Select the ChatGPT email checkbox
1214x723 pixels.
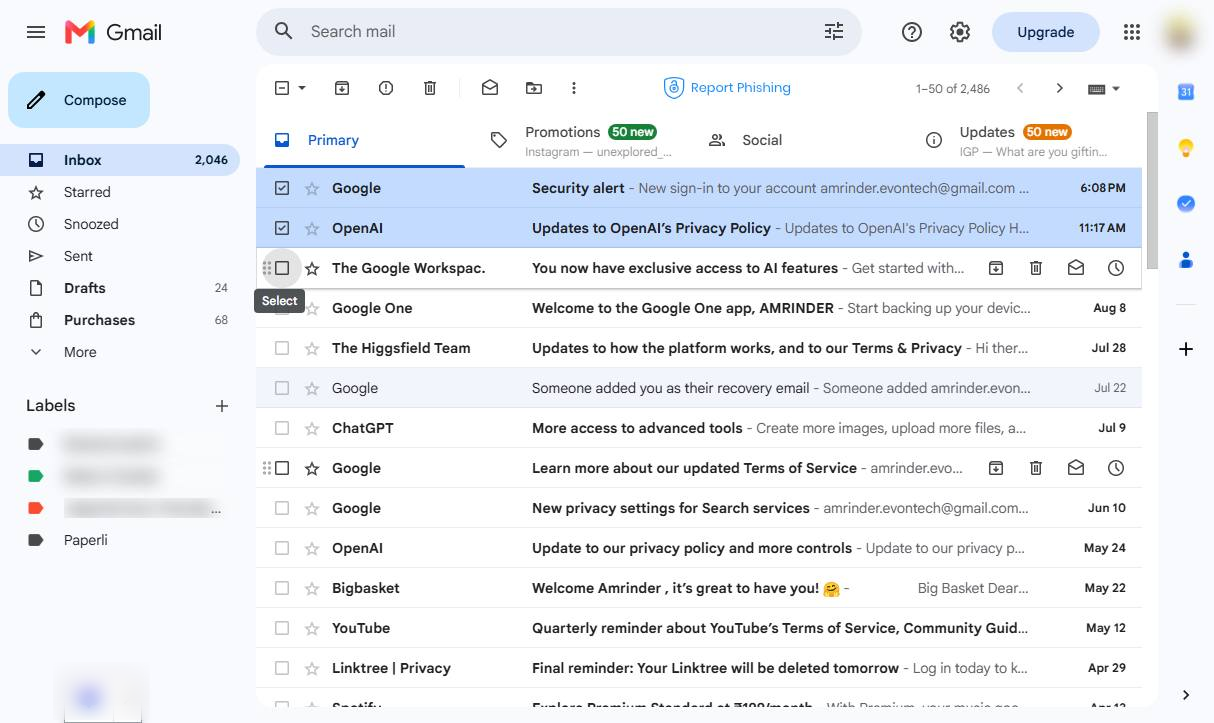click(282, 428)
